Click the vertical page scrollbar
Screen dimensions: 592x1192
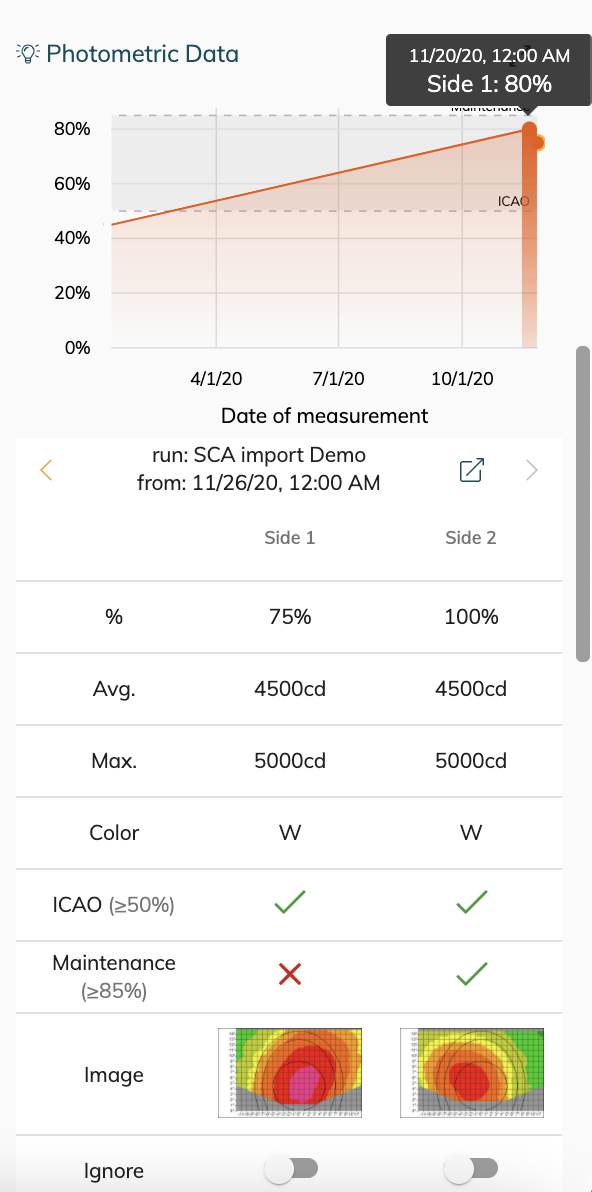click(583, 505)
